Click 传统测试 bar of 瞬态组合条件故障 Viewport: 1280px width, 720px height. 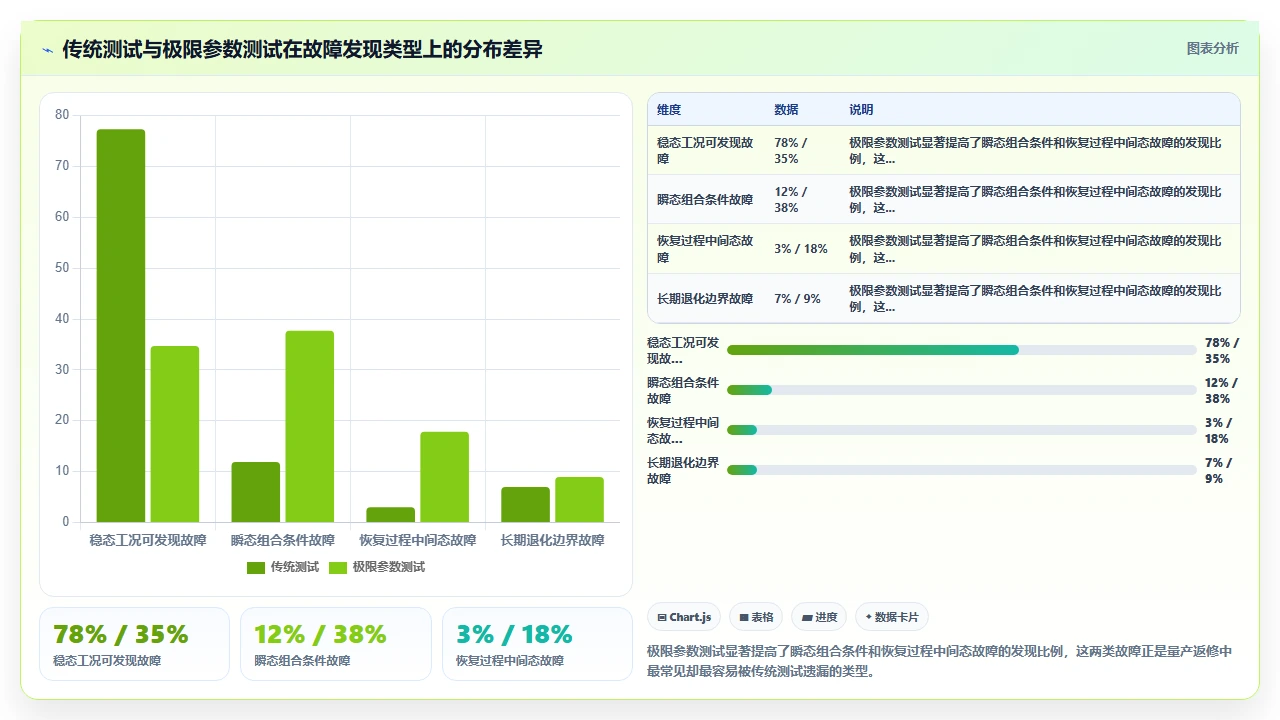[256, 492]
